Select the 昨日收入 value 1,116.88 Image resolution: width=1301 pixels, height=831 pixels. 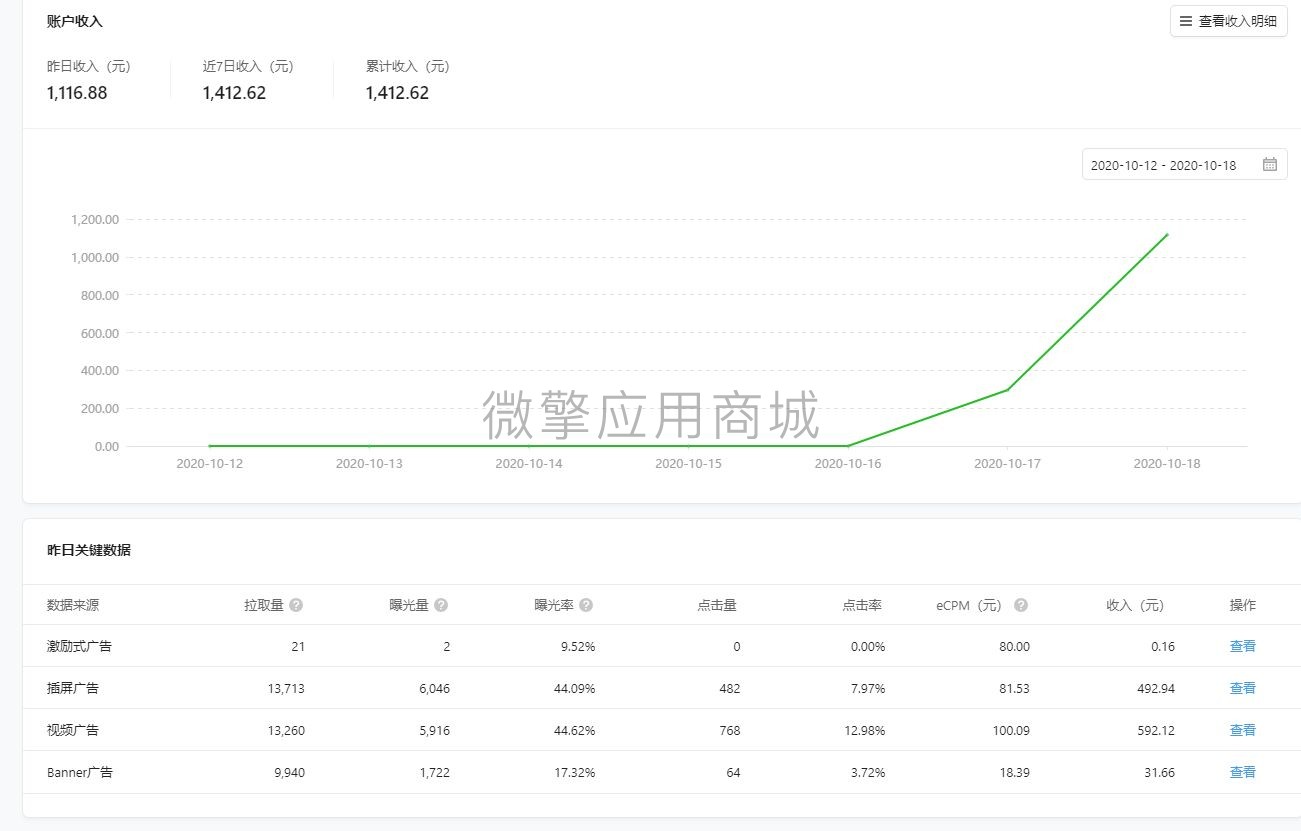click(77, 93)
